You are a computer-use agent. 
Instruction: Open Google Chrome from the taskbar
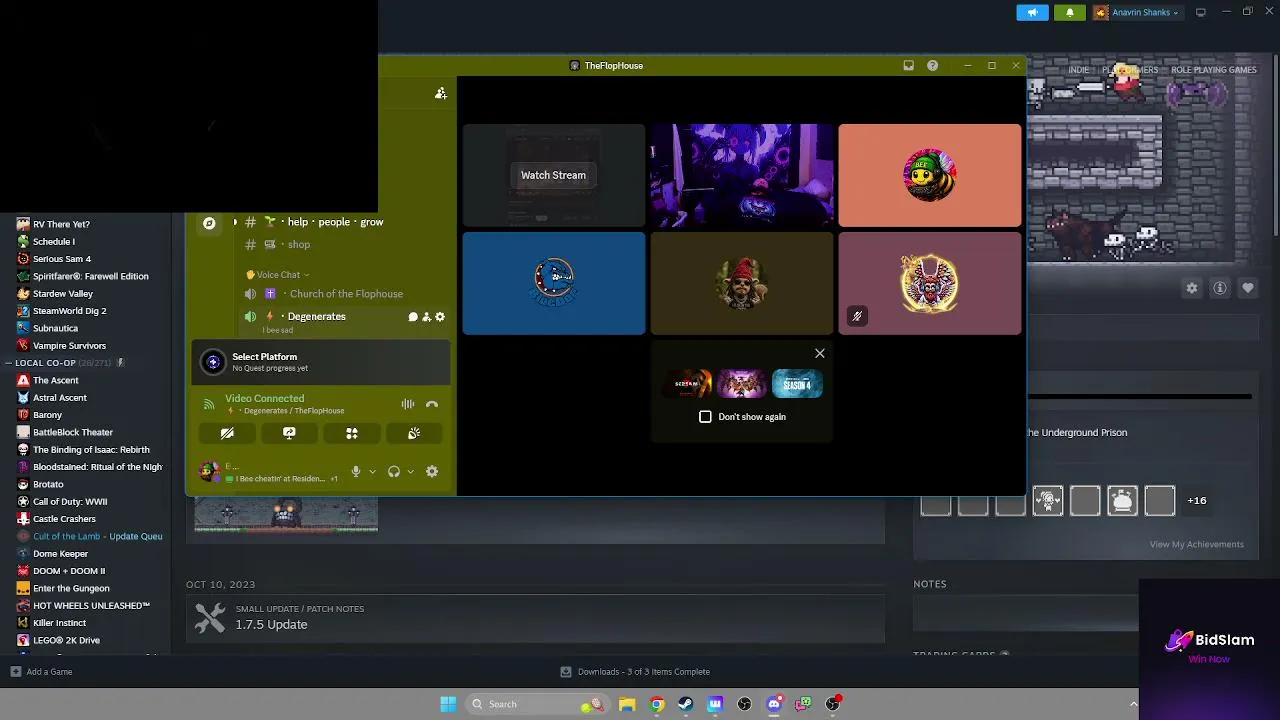[657, 704]
